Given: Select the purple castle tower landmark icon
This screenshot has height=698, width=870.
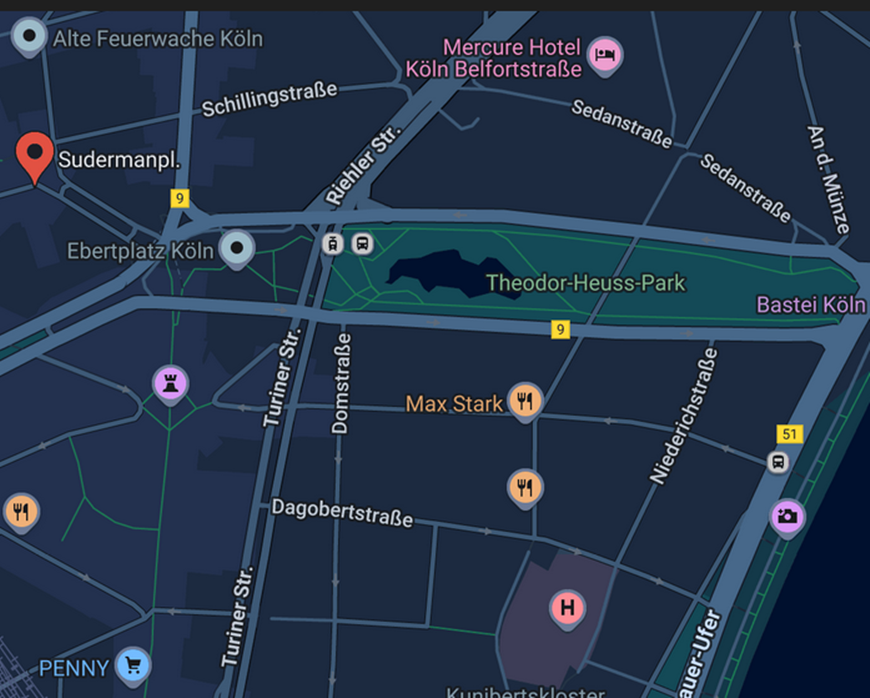Looking at the screenshot, I should click(x=170, y=385).
